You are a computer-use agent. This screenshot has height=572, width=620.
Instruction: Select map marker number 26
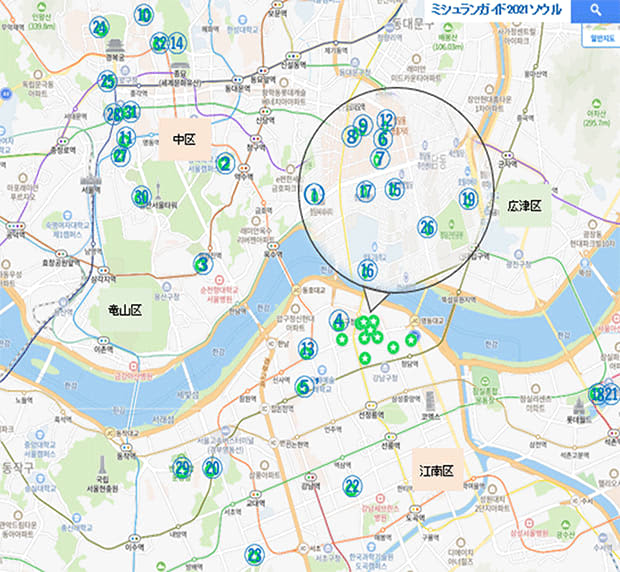pyautogui.click(x=427, y=228)
